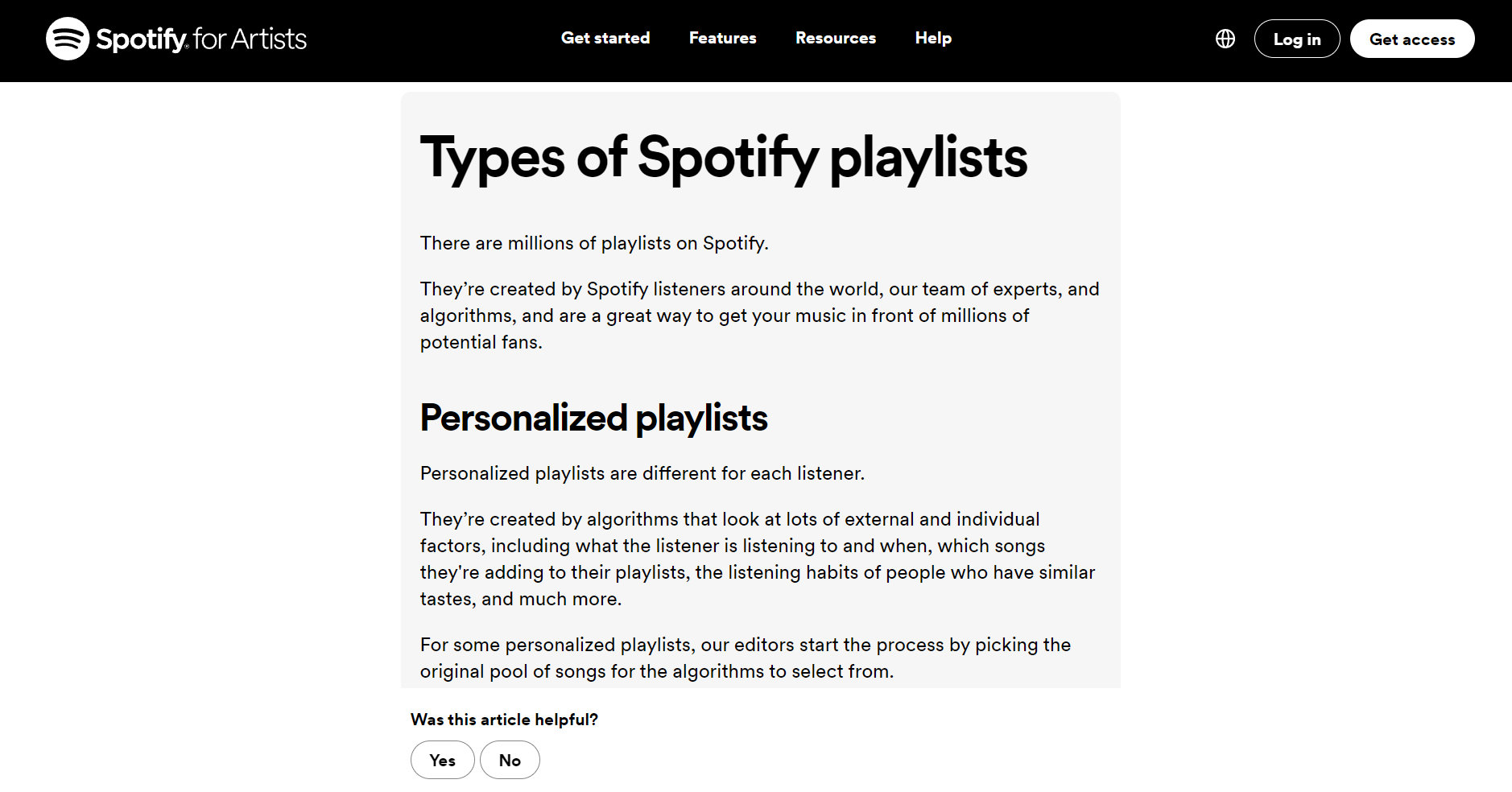Click the "for Artists" wordmark text
This screenshot has height=792, width=1512.
(x=250, y=39)
